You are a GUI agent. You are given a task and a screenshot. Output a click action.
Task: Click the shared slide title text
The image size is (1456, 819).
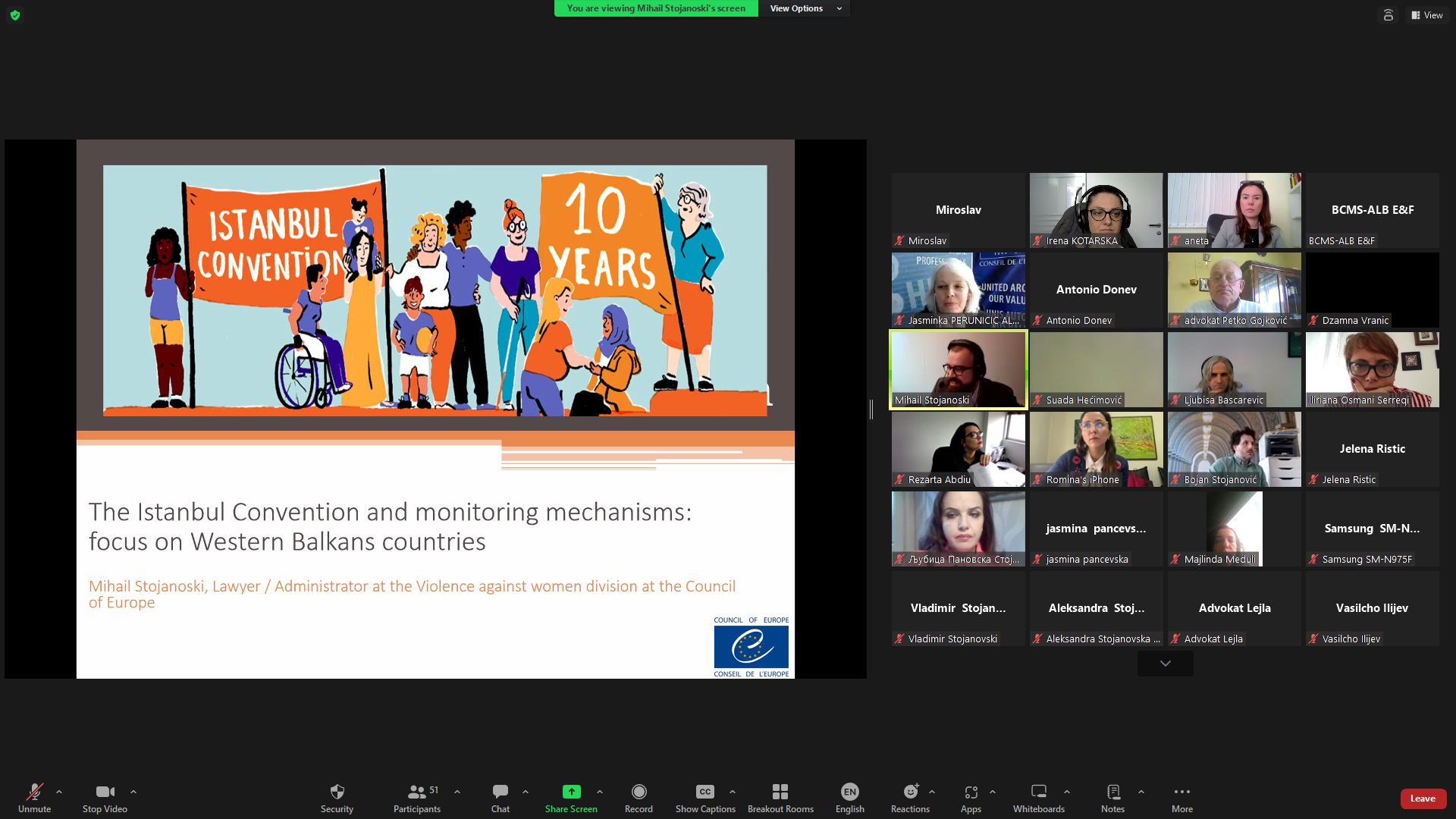tap(391, 526)
